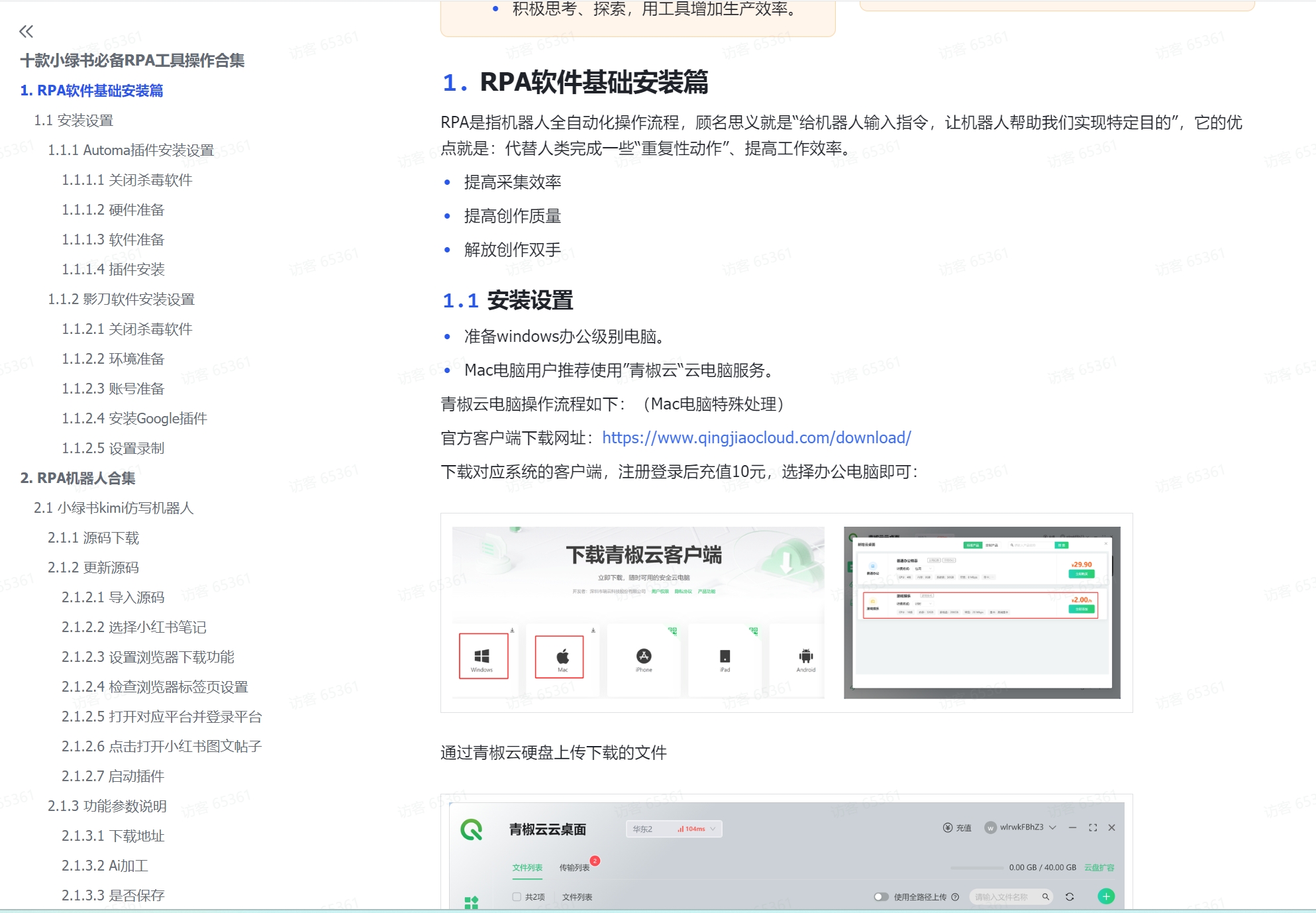Select 2.1.3.3 是否保存 entry
The height and width of the screenshot is (913, 1316).
click(113, 895)
